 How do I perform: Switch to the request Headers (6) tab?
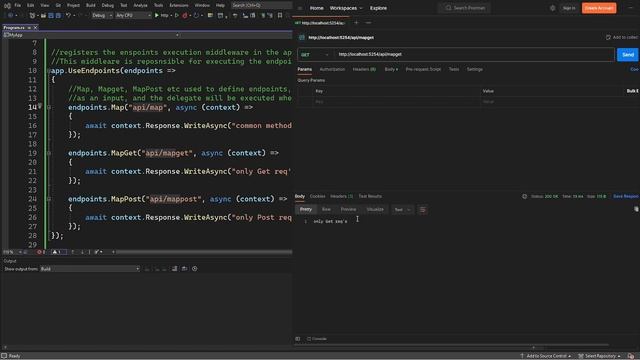pos(364,69)
